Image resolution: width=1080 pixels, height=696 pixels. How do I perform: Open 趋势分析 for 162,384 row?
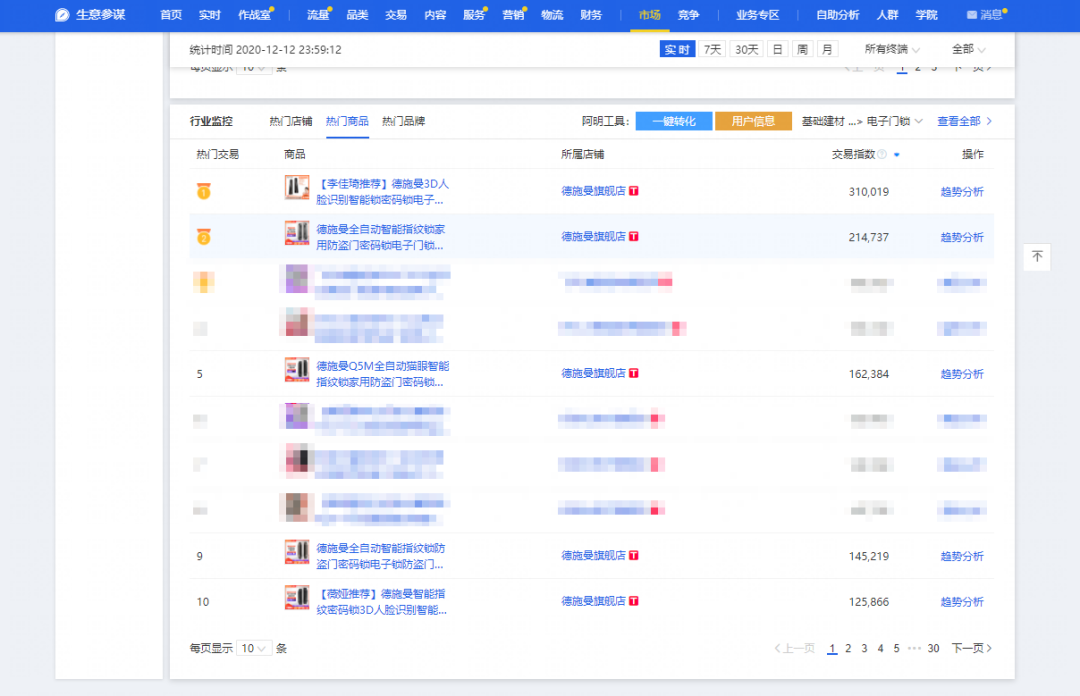click(x=962, y=374)
